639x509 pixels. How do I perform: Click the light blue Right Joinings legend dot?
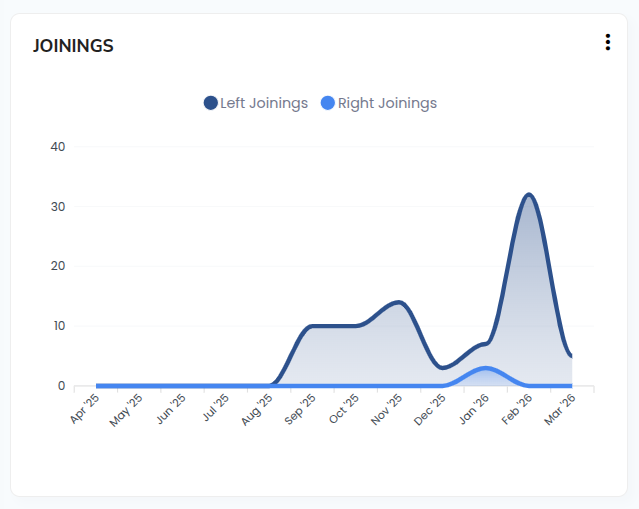click(328, 103)
